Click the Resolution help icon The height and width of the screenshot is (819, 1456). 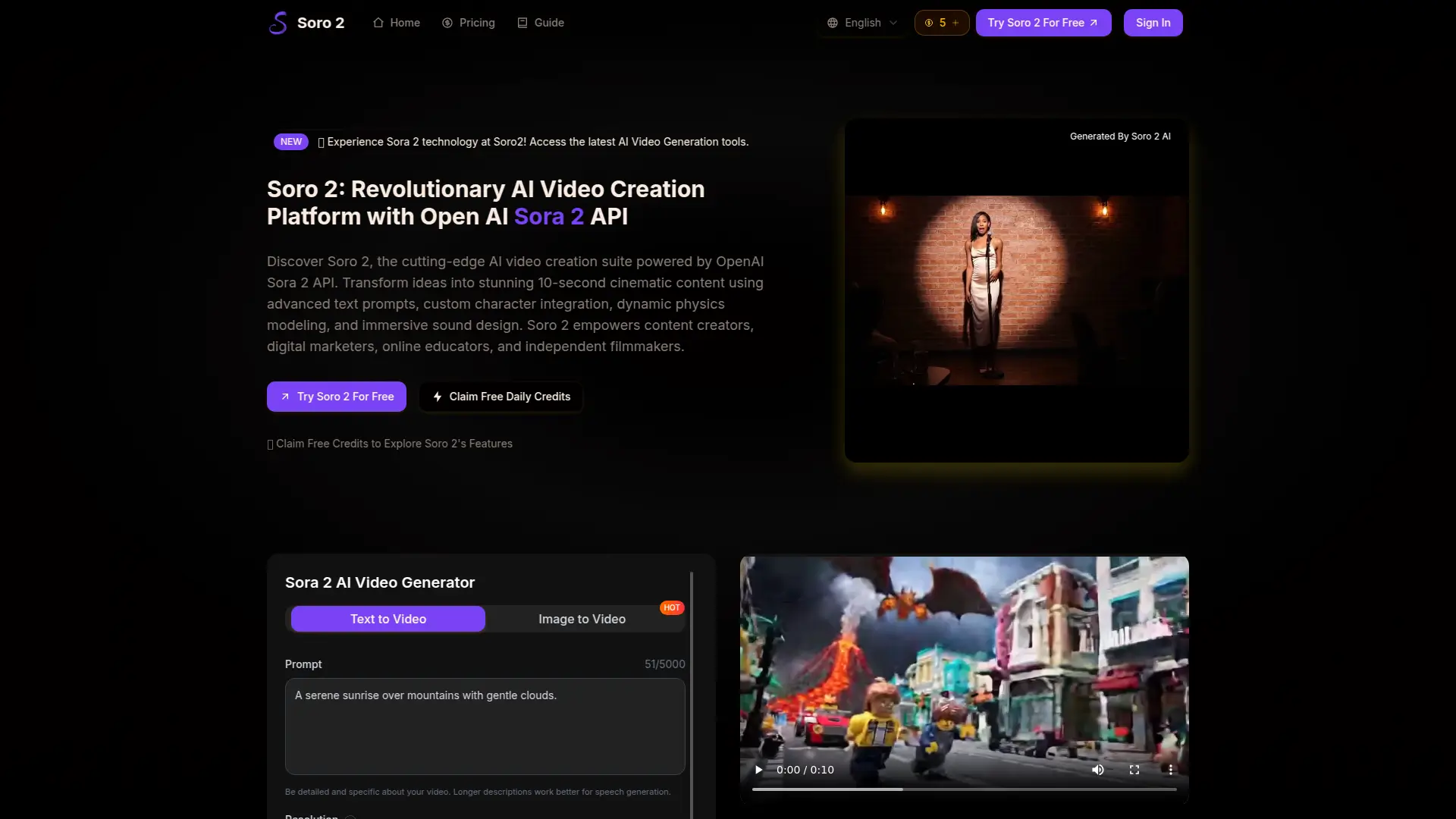click(350, 817)
